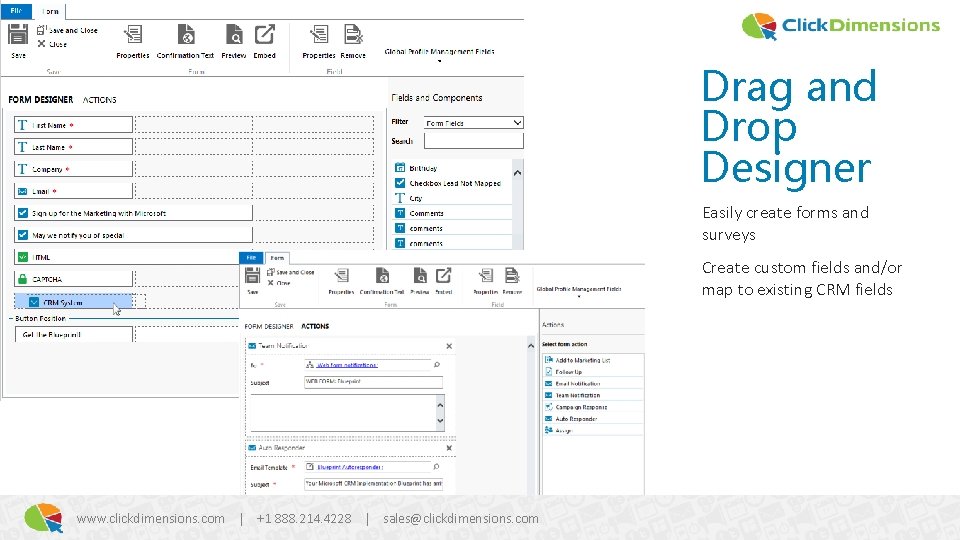This screenshot has width=960, height=540.
Task: Click lookup magnifier next to Email Template
Action: [x=436, y=467]
